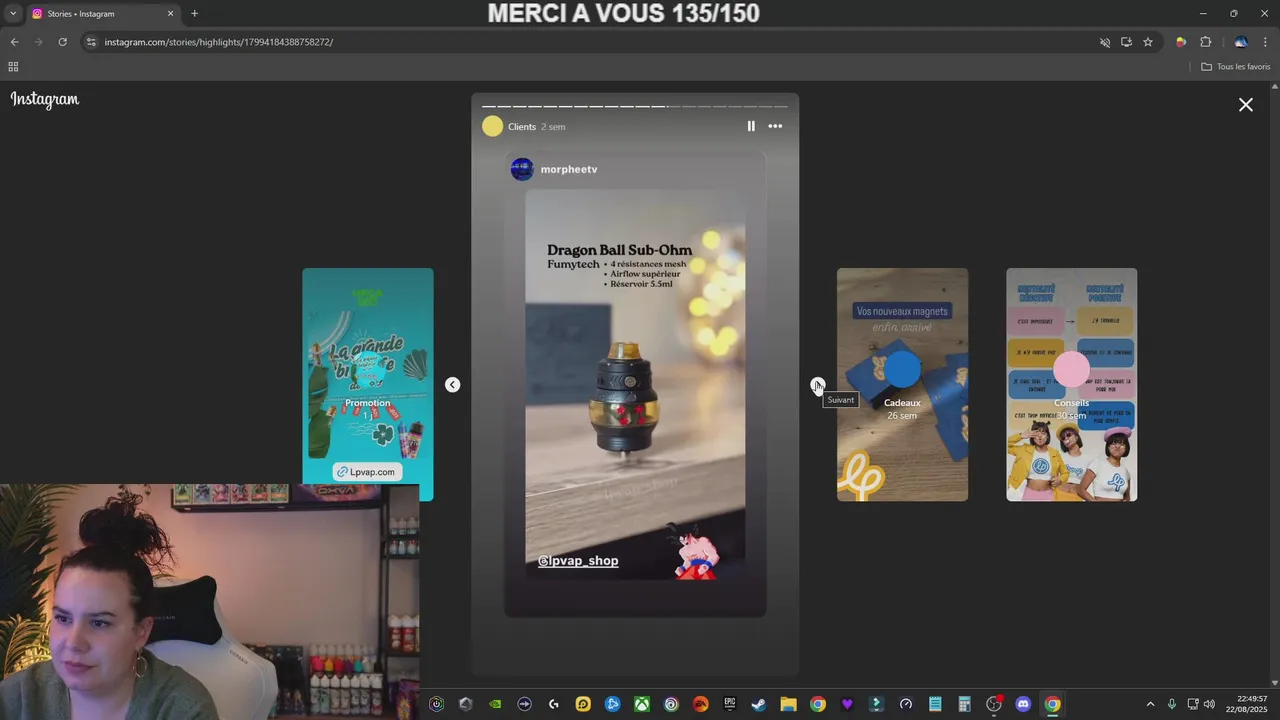Screen dimensions: 1280x720
Task: Open the tab search dropdown arrow
Action: 12,14
